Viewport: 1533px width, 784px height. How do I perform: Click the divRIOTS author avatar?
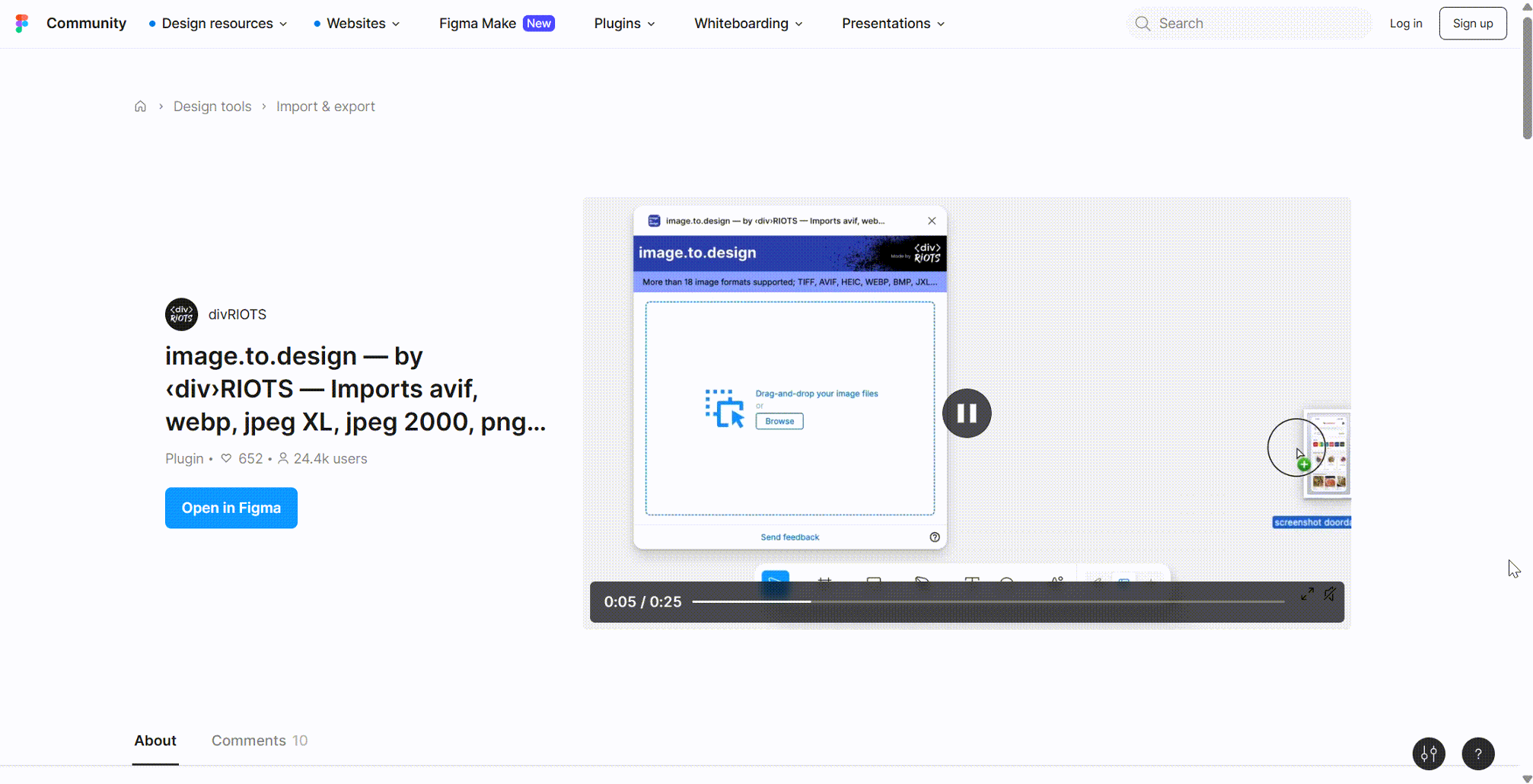click(181, 314)
